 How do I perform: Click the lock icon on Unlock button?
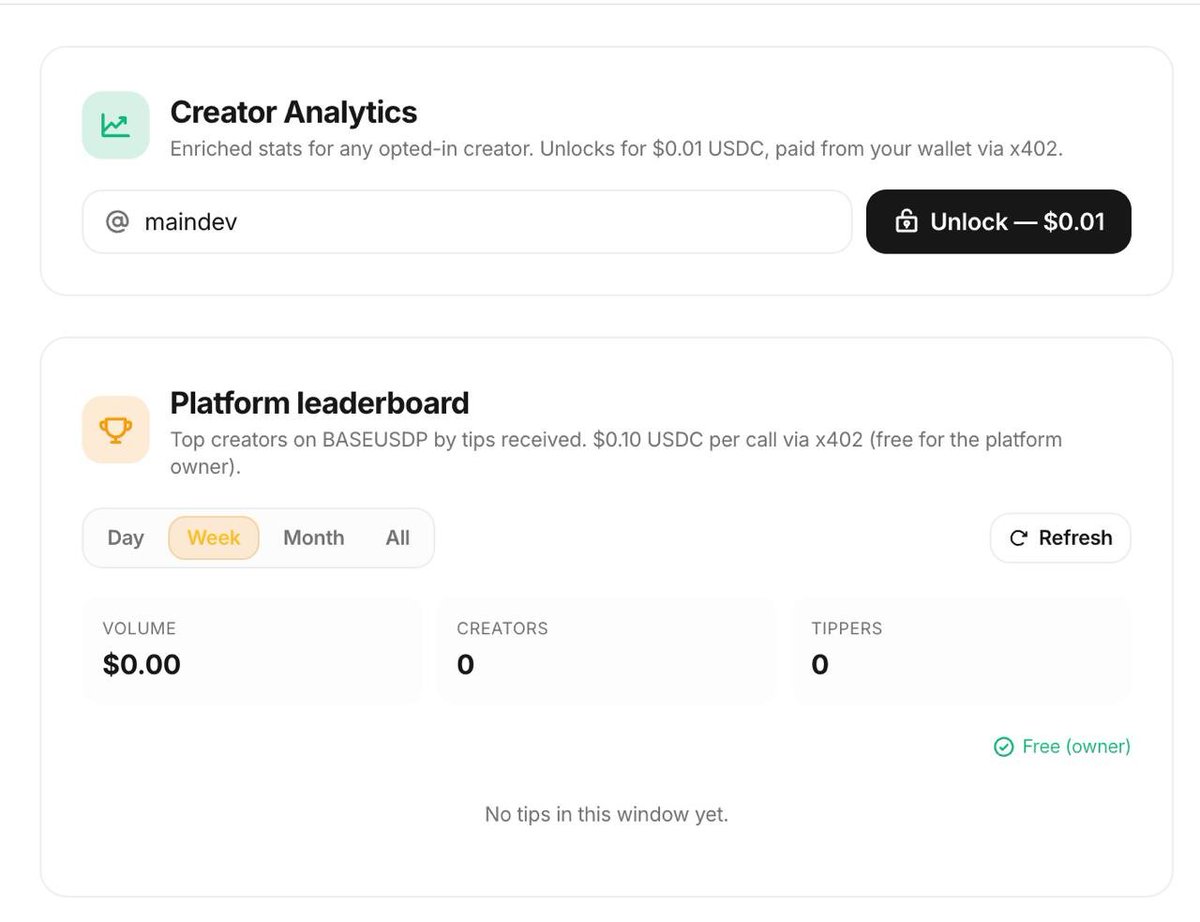point(906,222)
